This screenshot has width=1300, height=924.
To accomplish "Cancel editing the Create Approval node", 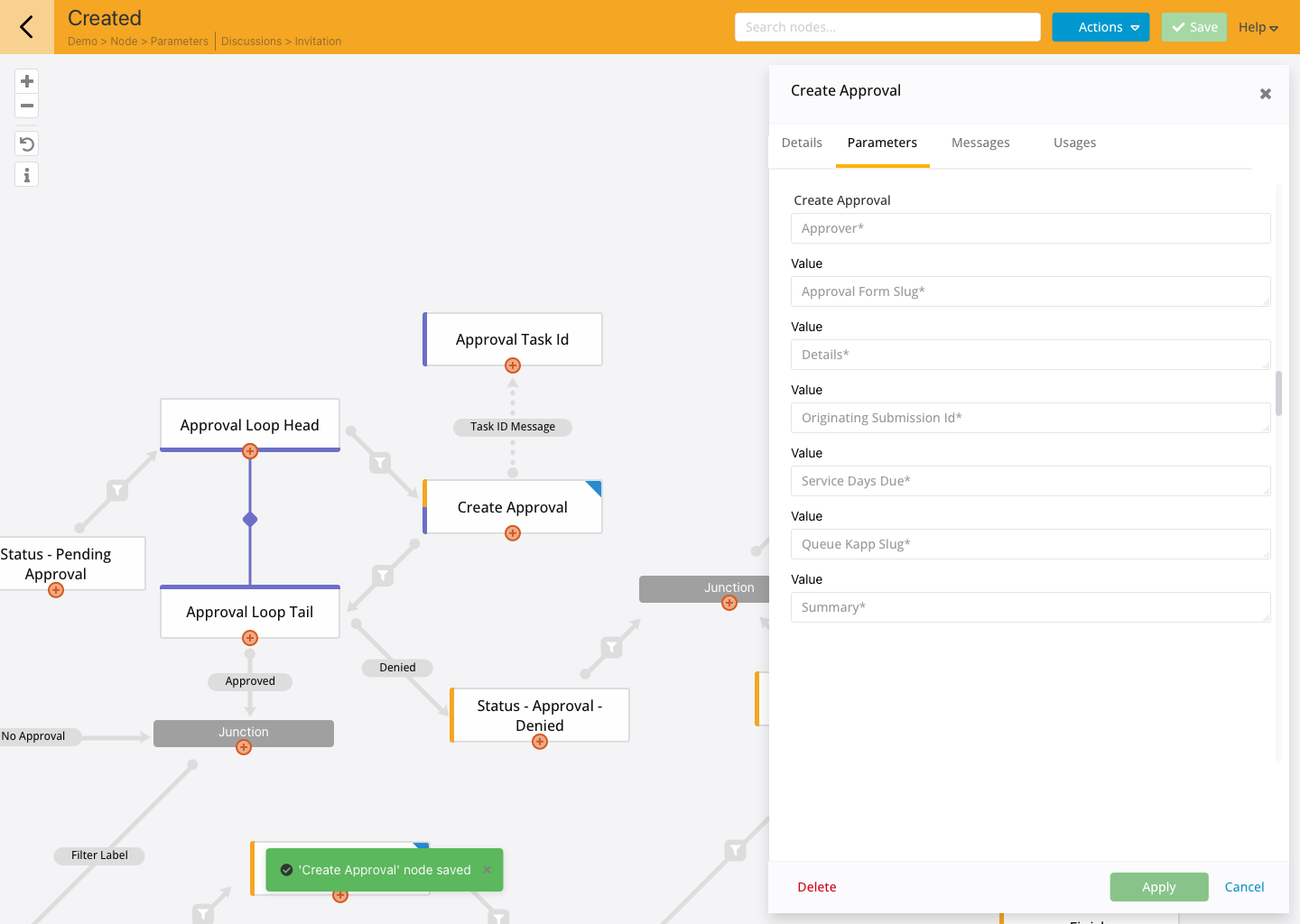I will (1244, 887).
